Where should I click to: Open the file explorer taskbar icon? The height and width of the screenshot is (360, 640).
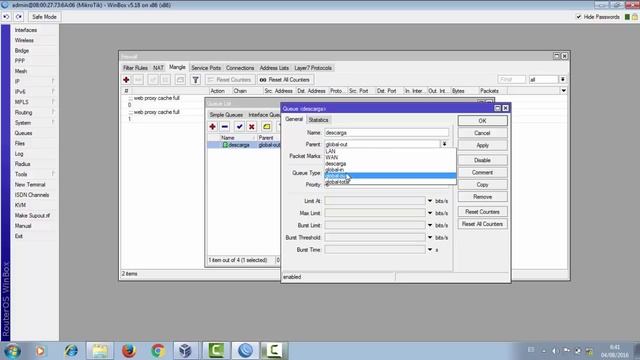click(x=100, y=350)
